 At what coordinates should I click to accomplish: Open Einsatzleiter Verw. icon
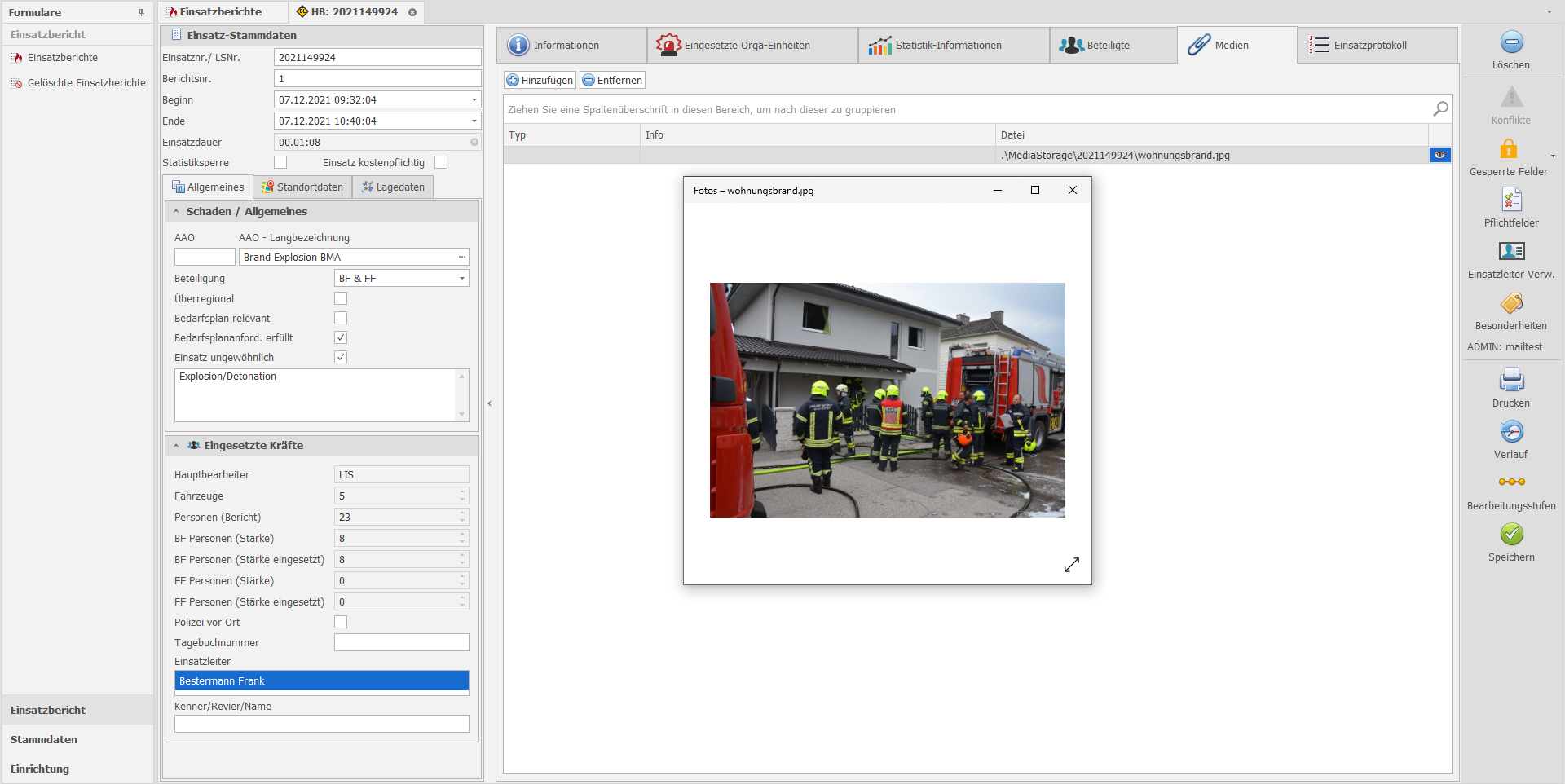(1510, 251)
